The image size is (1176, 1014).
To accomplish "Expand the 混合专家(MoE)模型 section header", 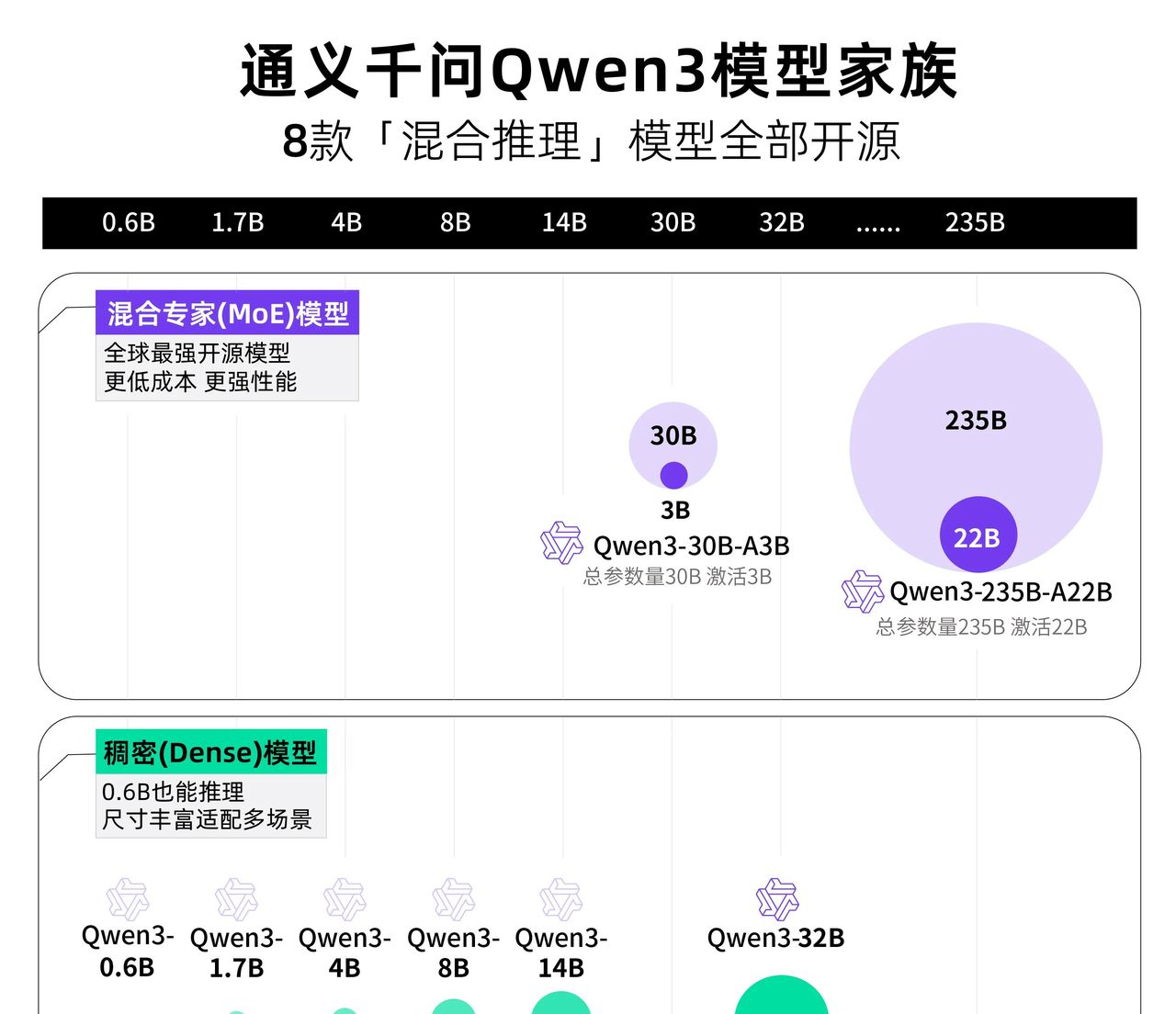I will tap(229, 313).
